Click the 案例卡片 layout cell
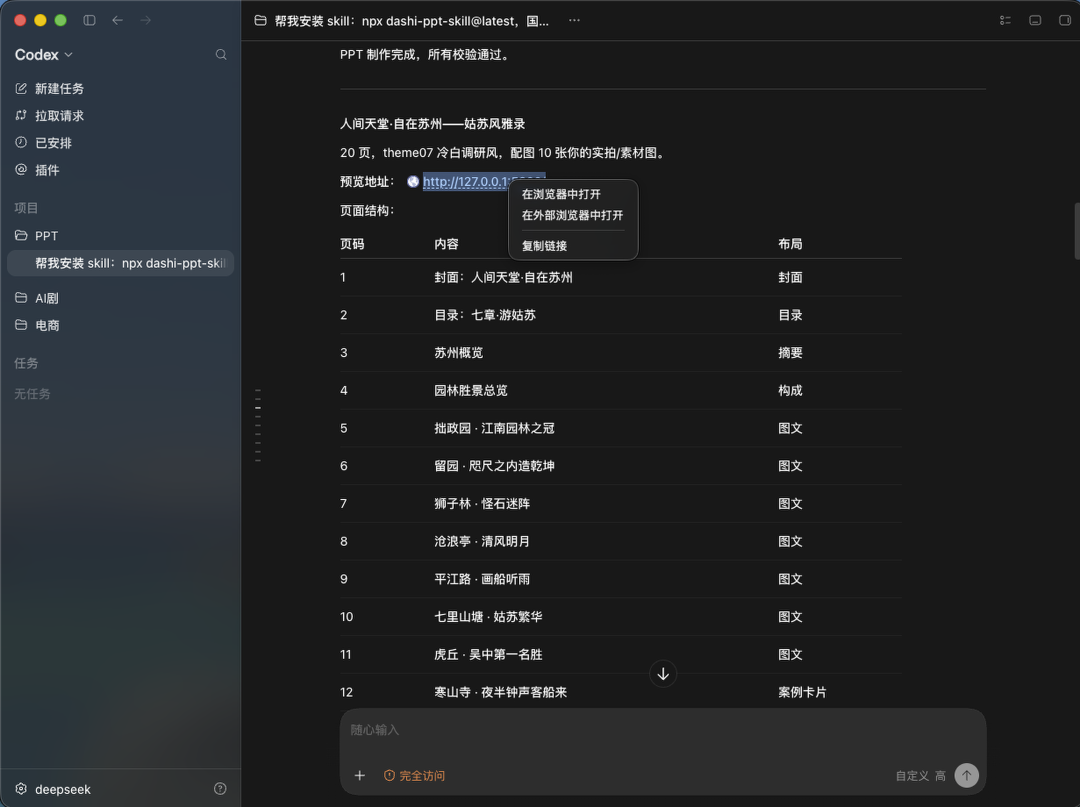 pos(802,693)
